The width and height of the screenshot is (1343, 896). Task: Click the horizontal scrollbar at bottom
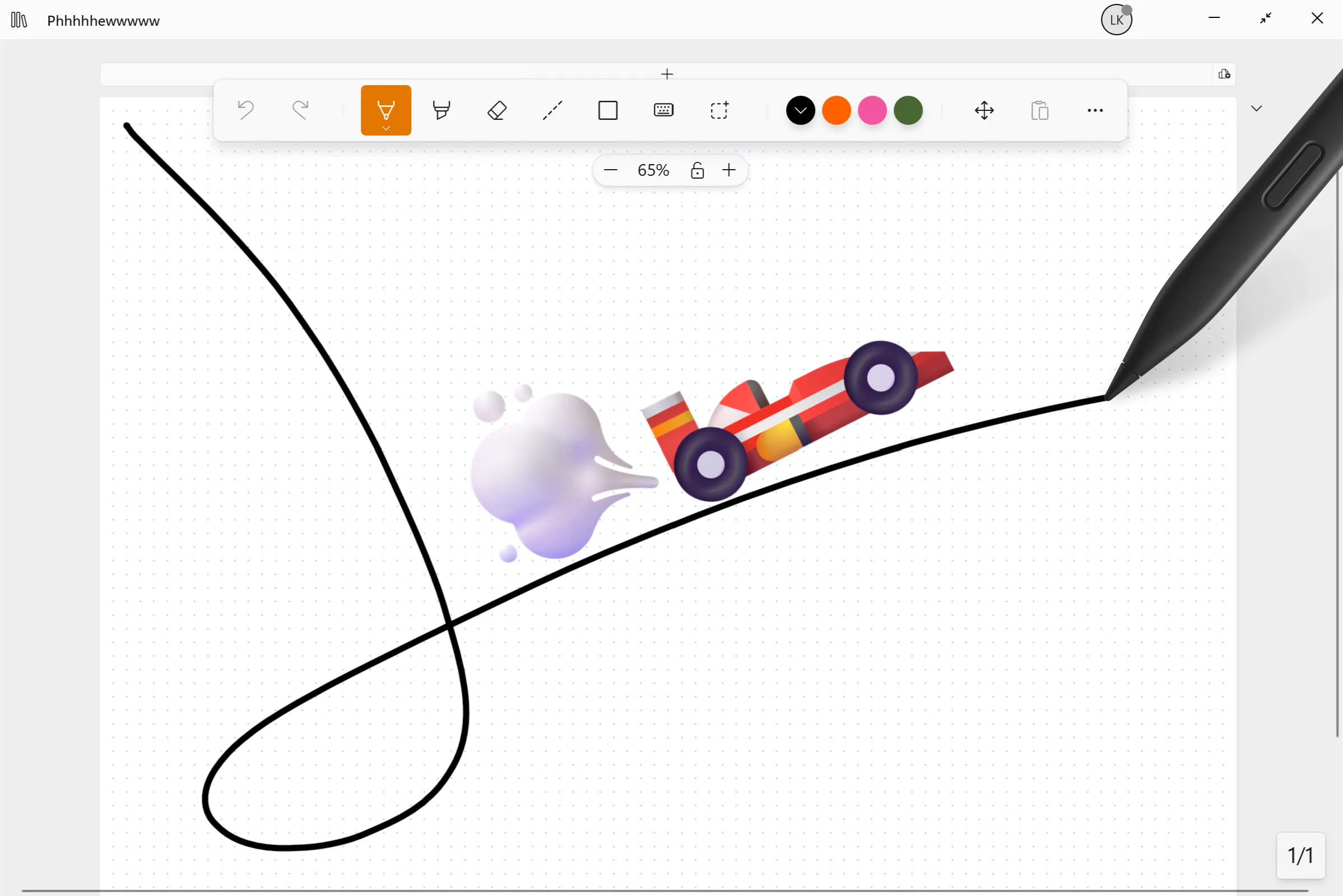pos(665,890)
